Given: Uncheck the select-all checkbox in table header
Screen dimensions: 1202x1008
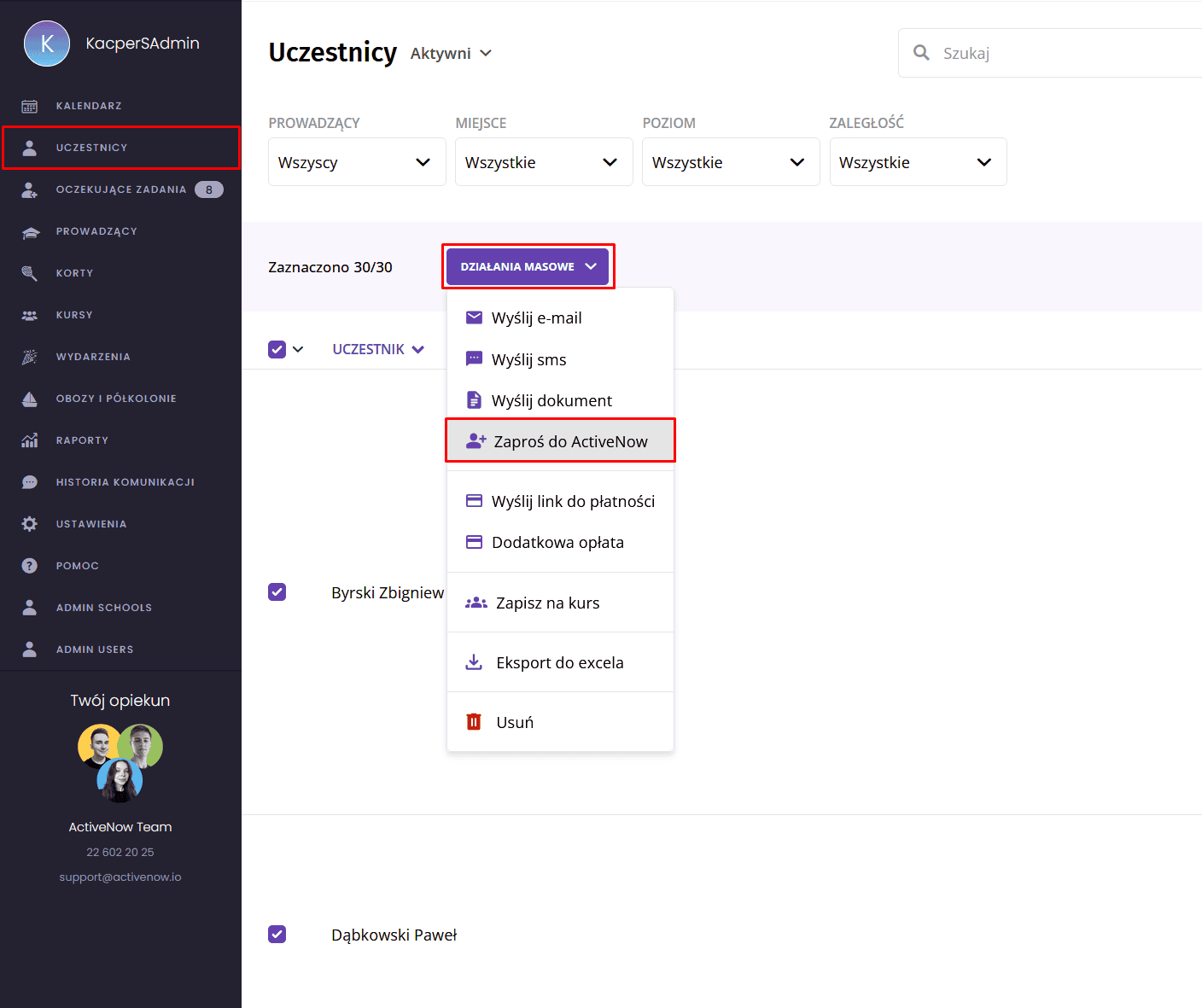Looking at the screenshot, I should point(277,349).
